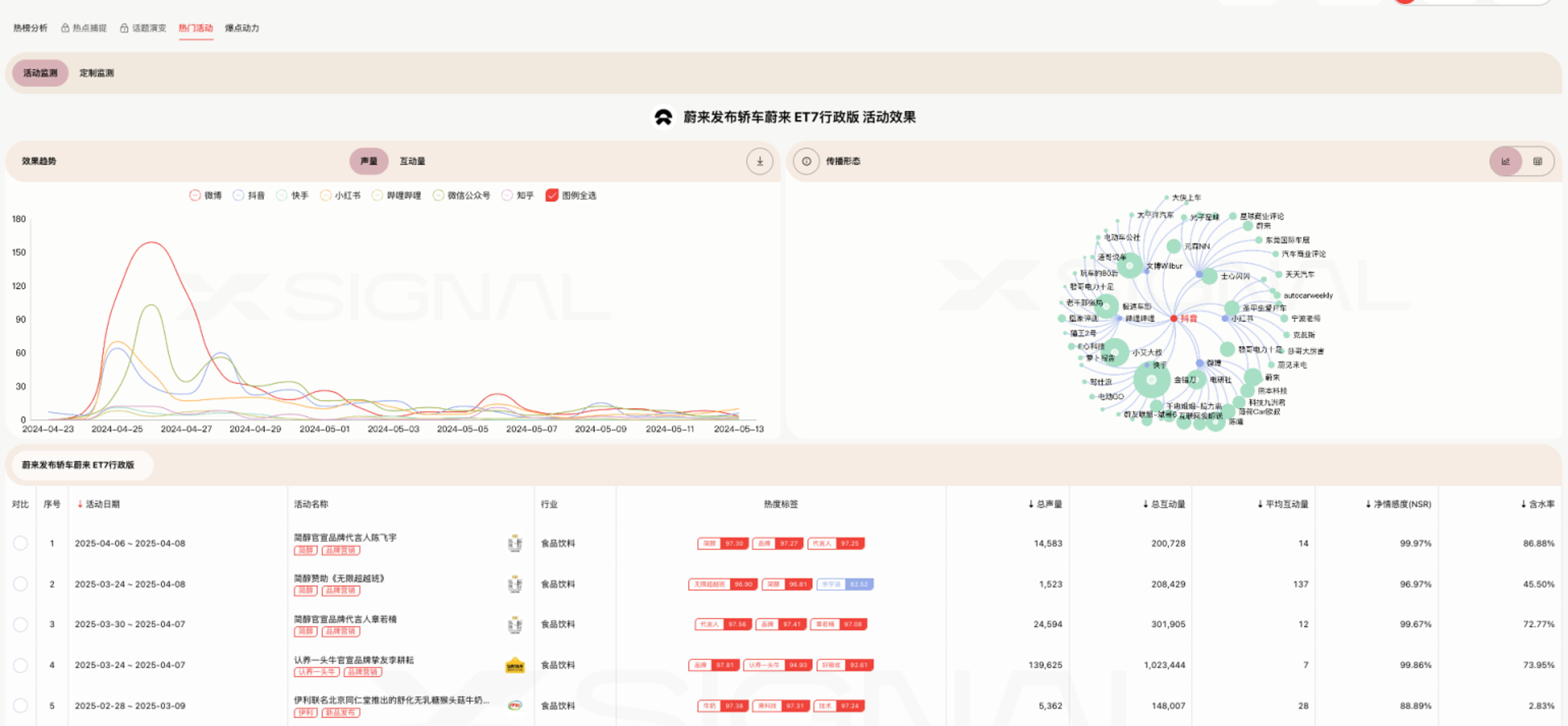Select the compare radio for row 1

click(20, 543)
